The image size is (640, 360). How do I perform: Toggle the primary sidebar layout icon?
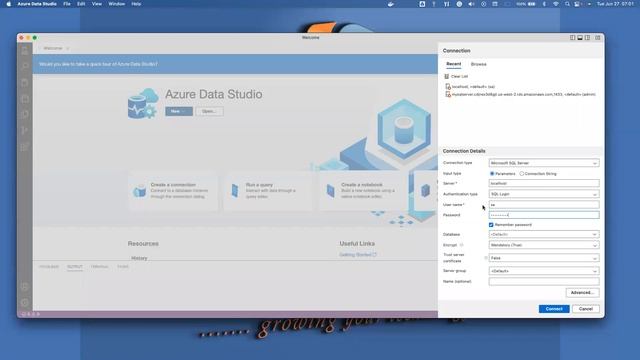pyautogui.click(x=572, y=38)
